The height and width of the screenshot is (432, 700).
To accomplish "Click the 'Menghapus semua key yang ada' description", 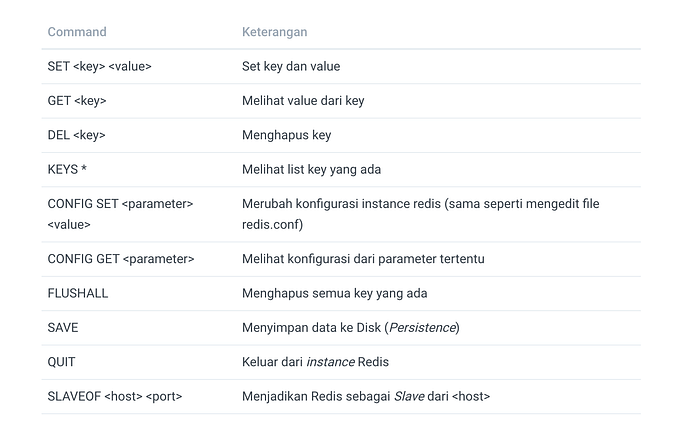I will [x=334, y=293].
